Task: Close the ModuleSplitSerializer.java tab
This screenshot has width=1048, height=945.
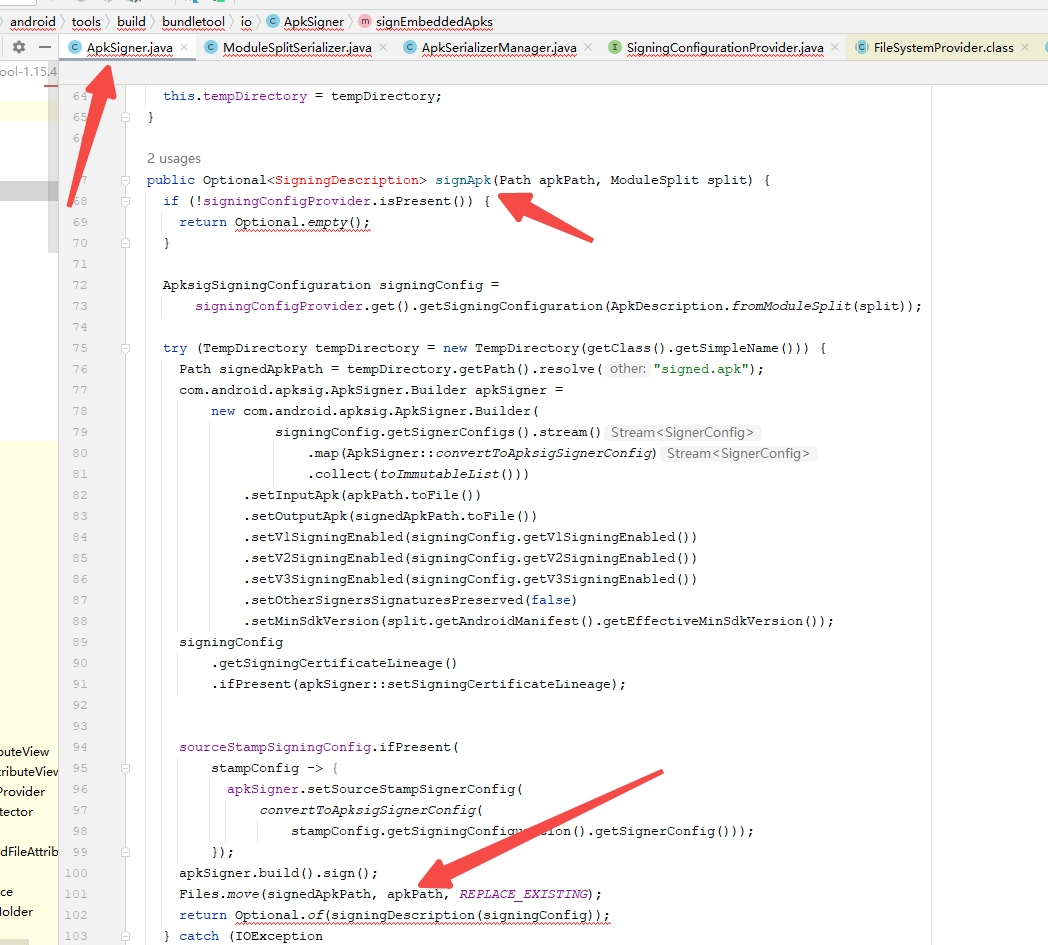Action: (383, 47)
